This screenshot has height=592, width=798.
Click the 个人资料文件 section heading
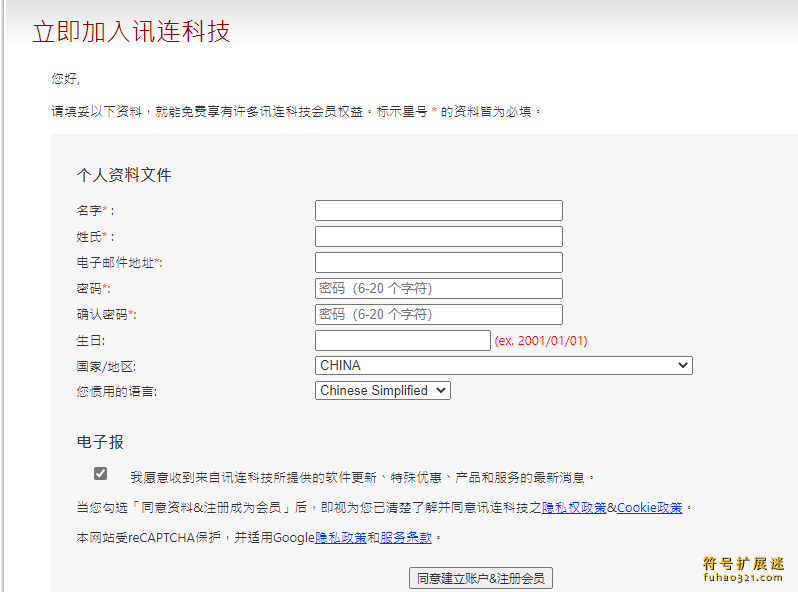124,175
